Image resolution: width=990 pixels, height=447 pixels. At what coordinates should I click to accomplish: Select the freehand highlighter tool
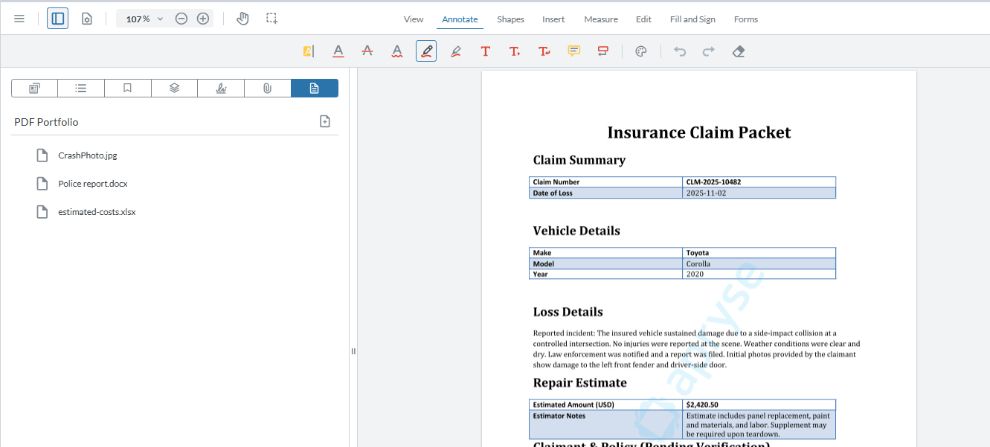tap(456, 51)
